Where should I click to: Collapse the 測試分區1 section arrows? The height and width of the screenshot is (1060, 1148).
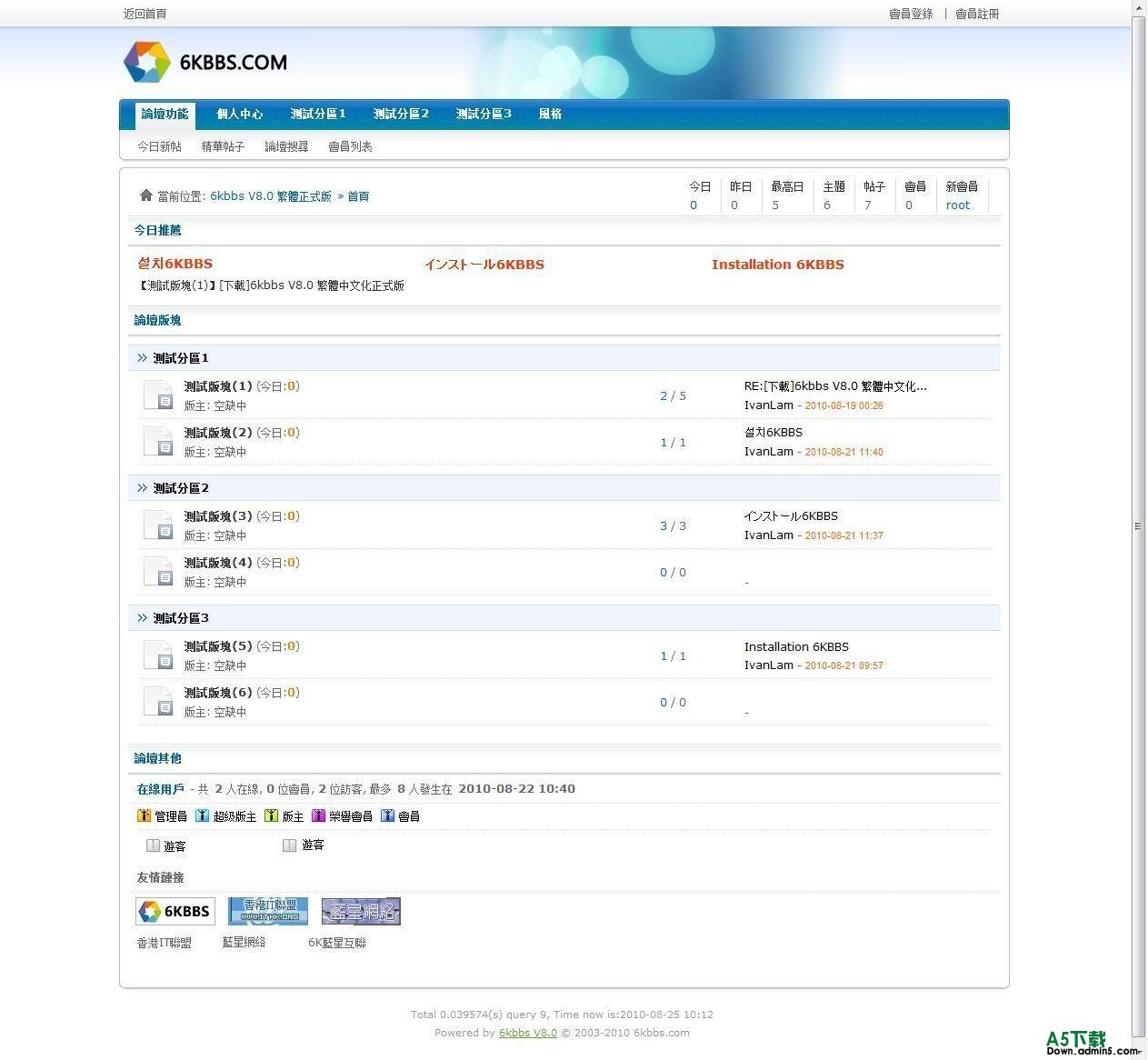click(x=142, y=358)
